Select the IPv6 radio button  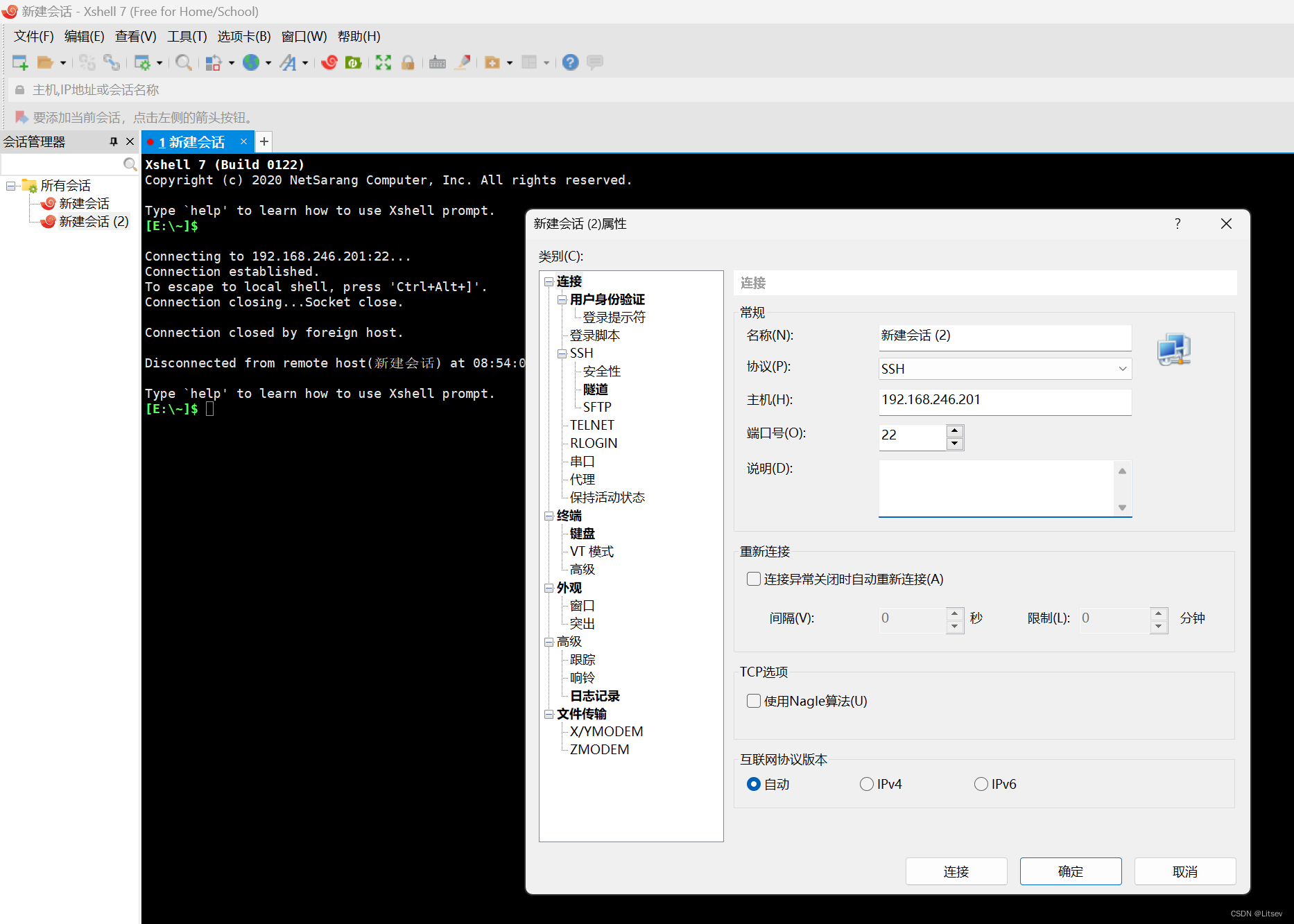981,784
